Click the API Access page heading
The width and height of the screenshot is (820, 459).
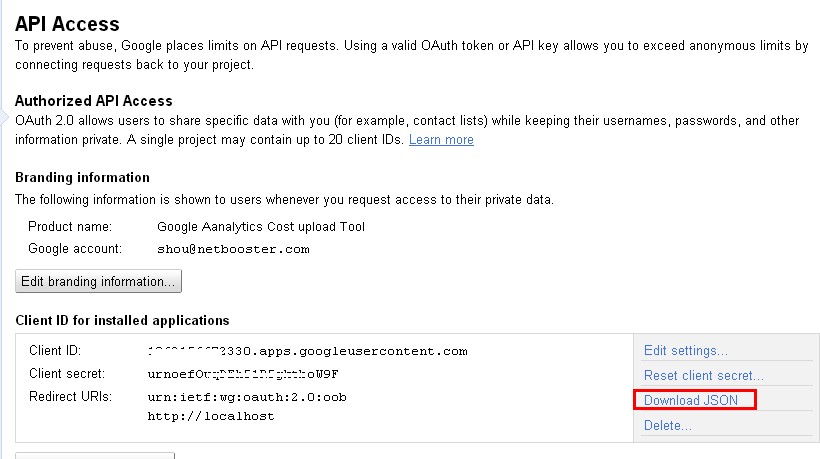click(x=67, y=24)
